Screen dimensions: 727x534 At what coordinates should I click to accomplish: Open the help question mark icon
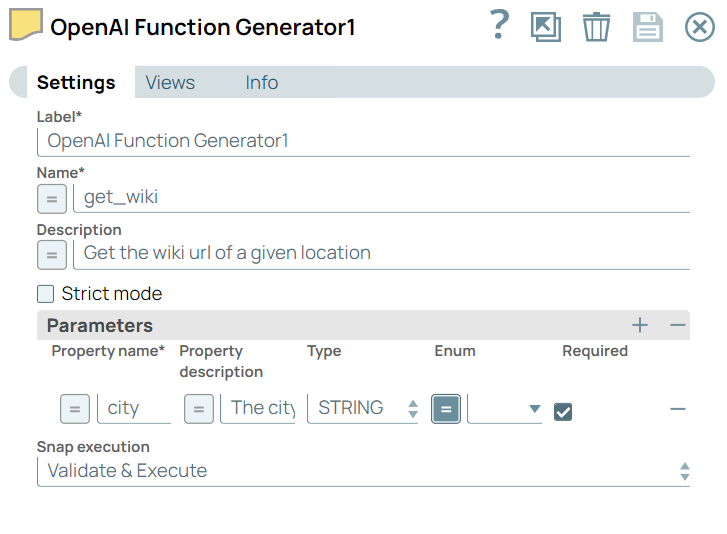point(500,25)
